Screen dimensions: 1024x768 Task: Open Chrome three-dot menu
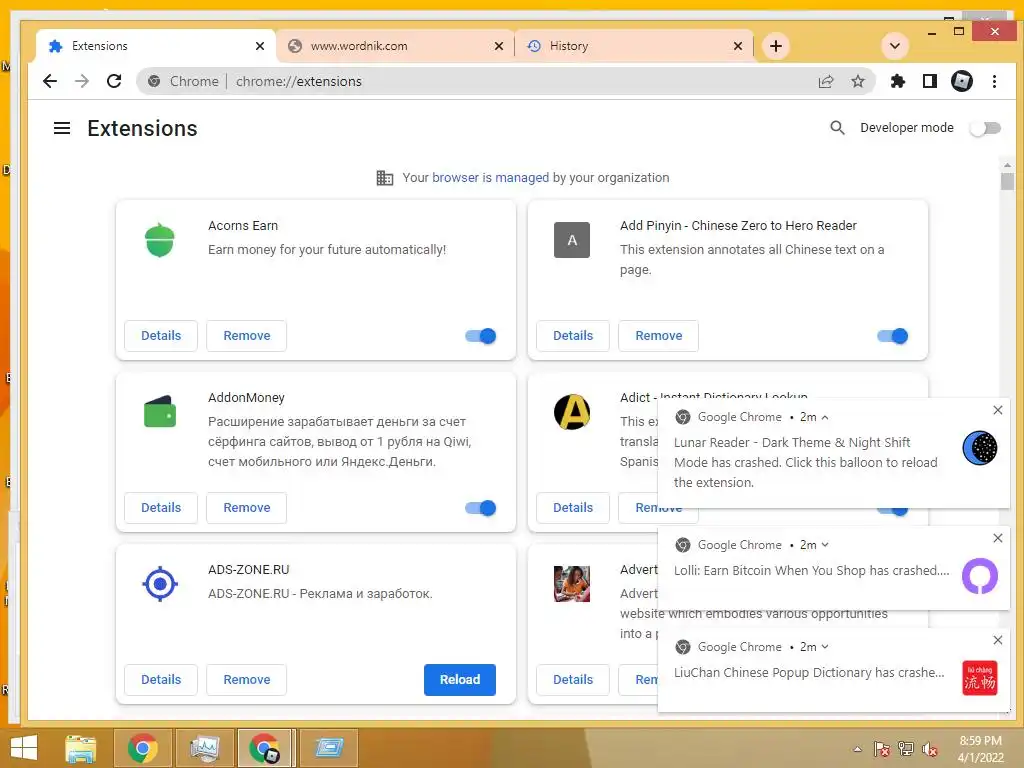pos(994,81)
